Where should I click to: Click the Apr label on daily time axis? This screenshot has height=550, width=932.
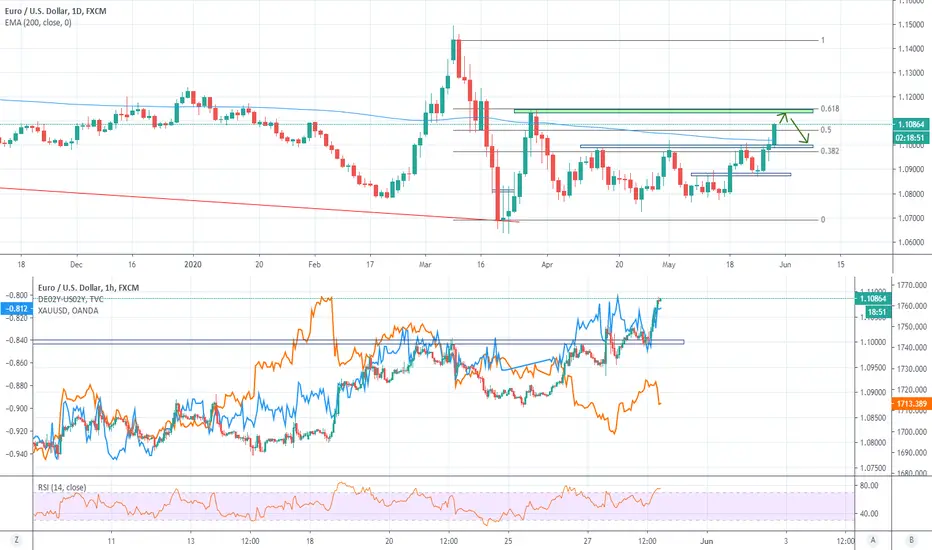[x=547, y=265]
